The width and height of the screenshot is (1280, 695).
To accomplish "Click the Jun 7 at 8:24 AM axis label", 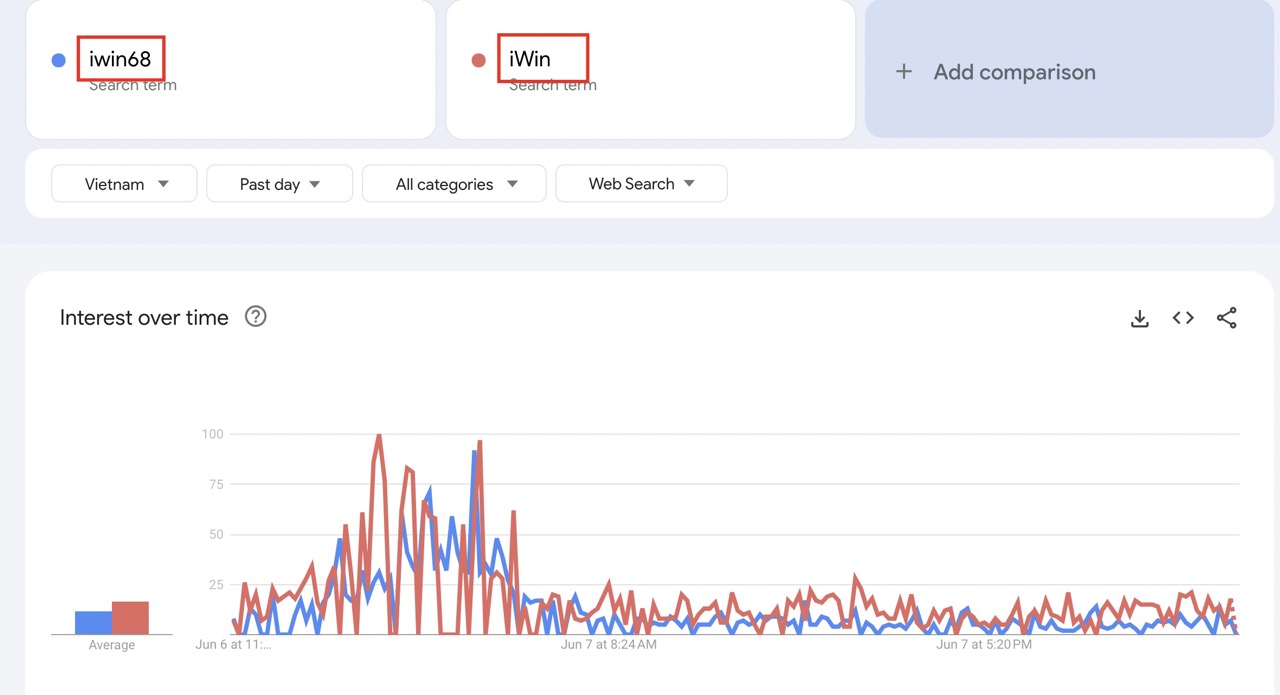I will pyautogui.click(x=608, y=645).
